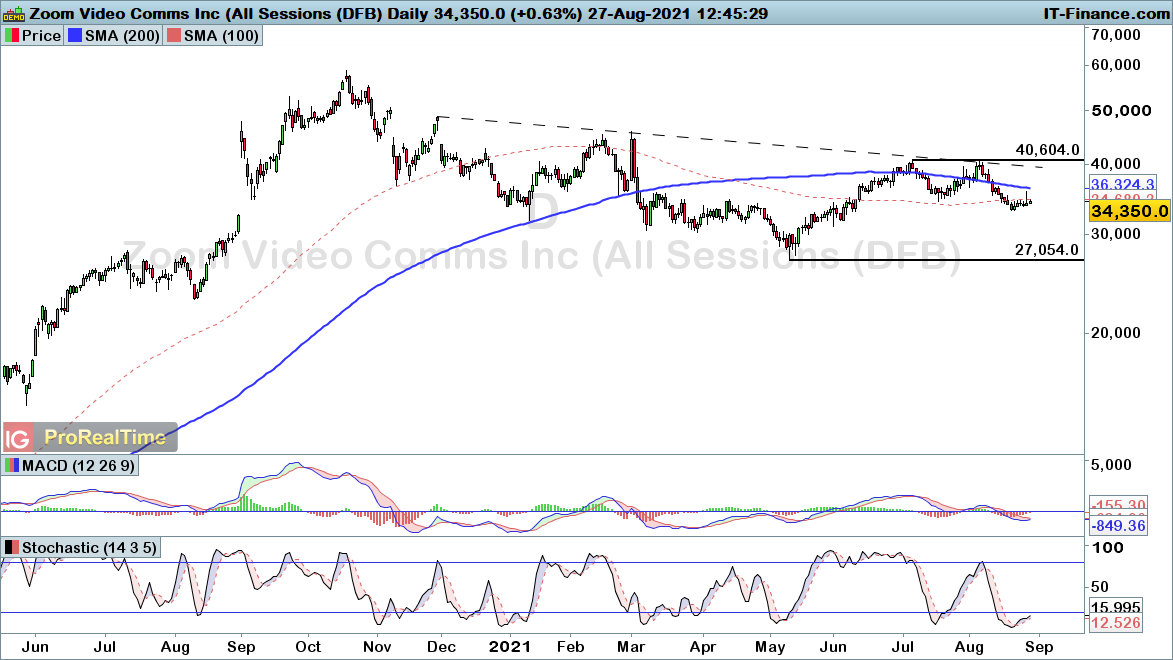Select the SMA (200) legend label
Image resolution: width=1173 pixels, height=660 pixels.
point(122,36)
